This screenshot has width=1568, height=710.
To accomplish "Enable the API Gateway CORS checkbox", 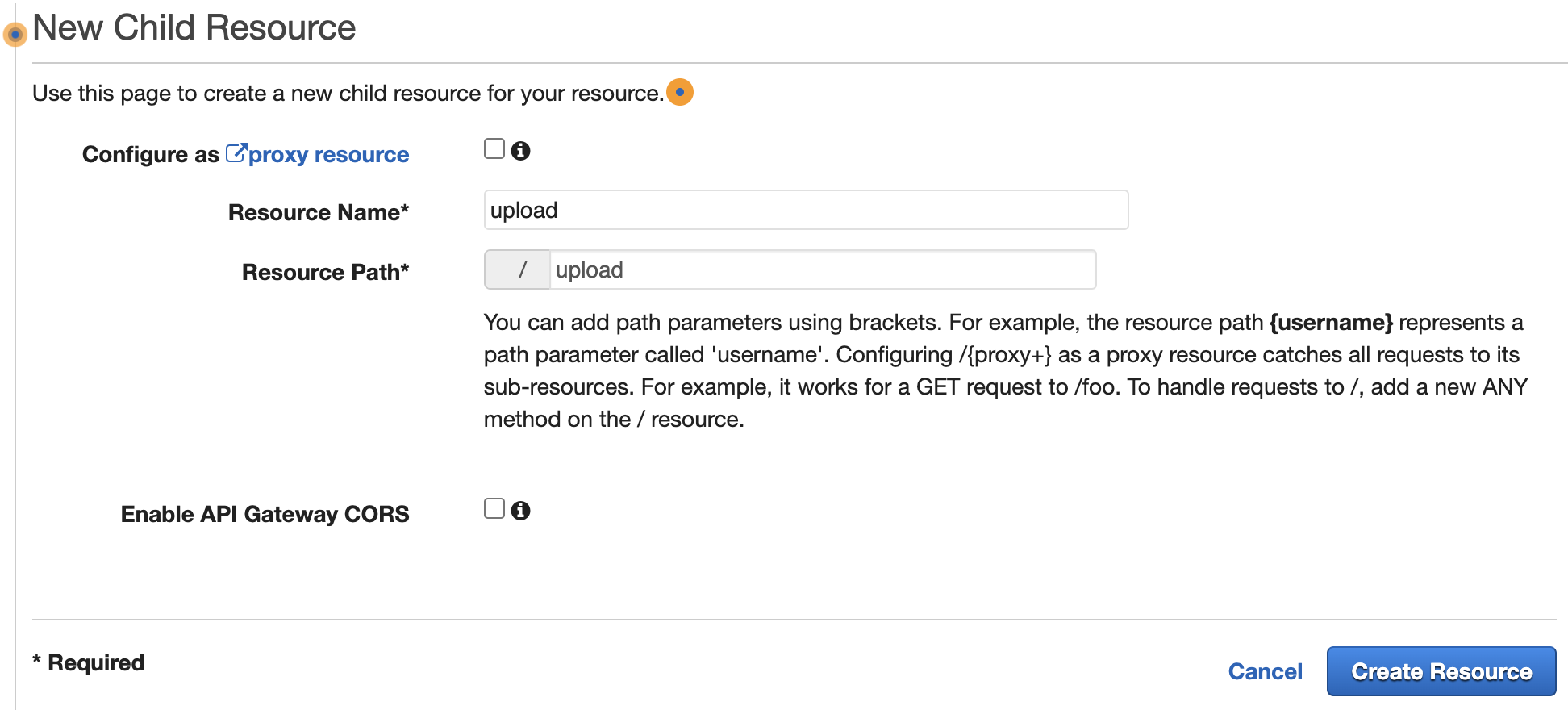I will (x=494, y=507).
